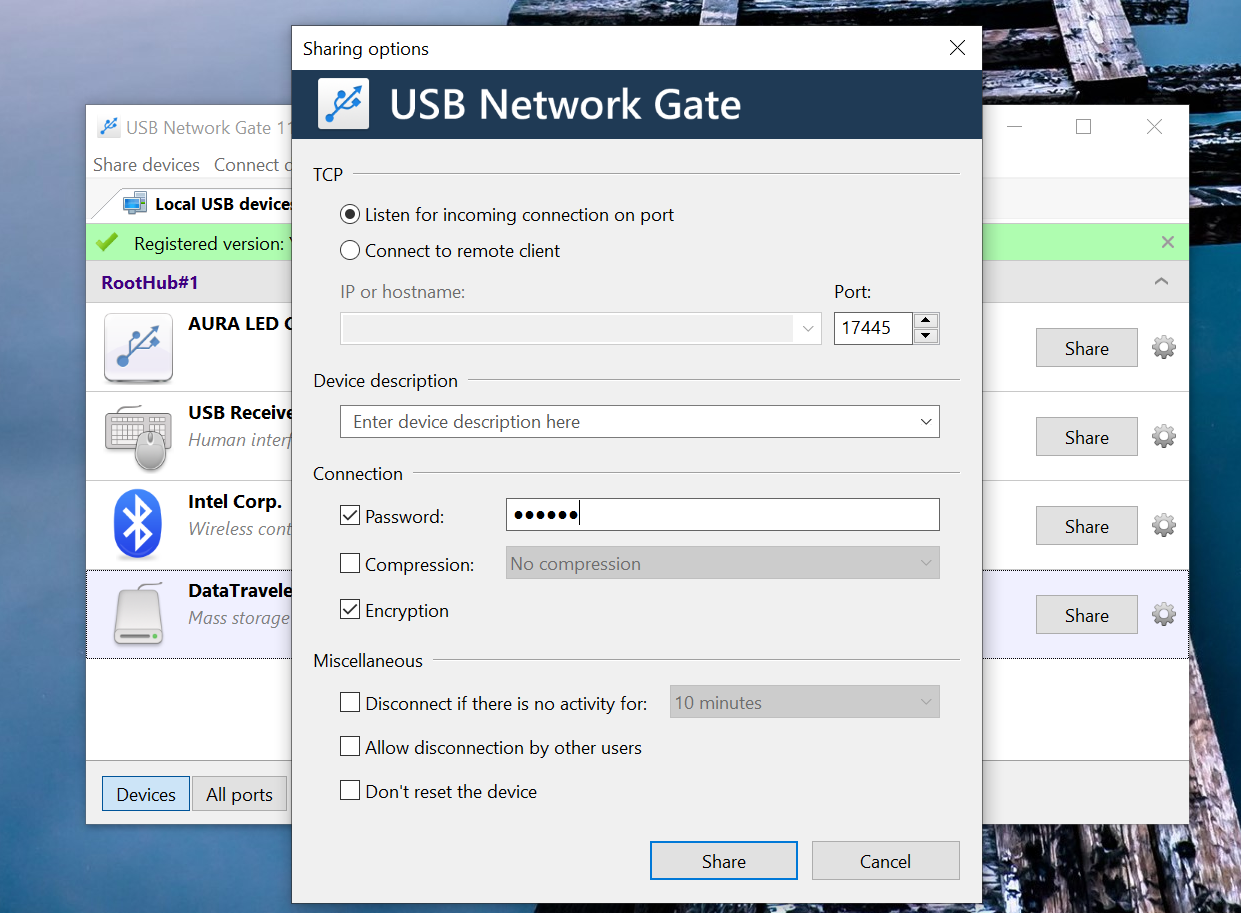Click the Intel Corp. Bluetooth icon
This screenshot has height=913, width=1241.
(x=138, y=525)
